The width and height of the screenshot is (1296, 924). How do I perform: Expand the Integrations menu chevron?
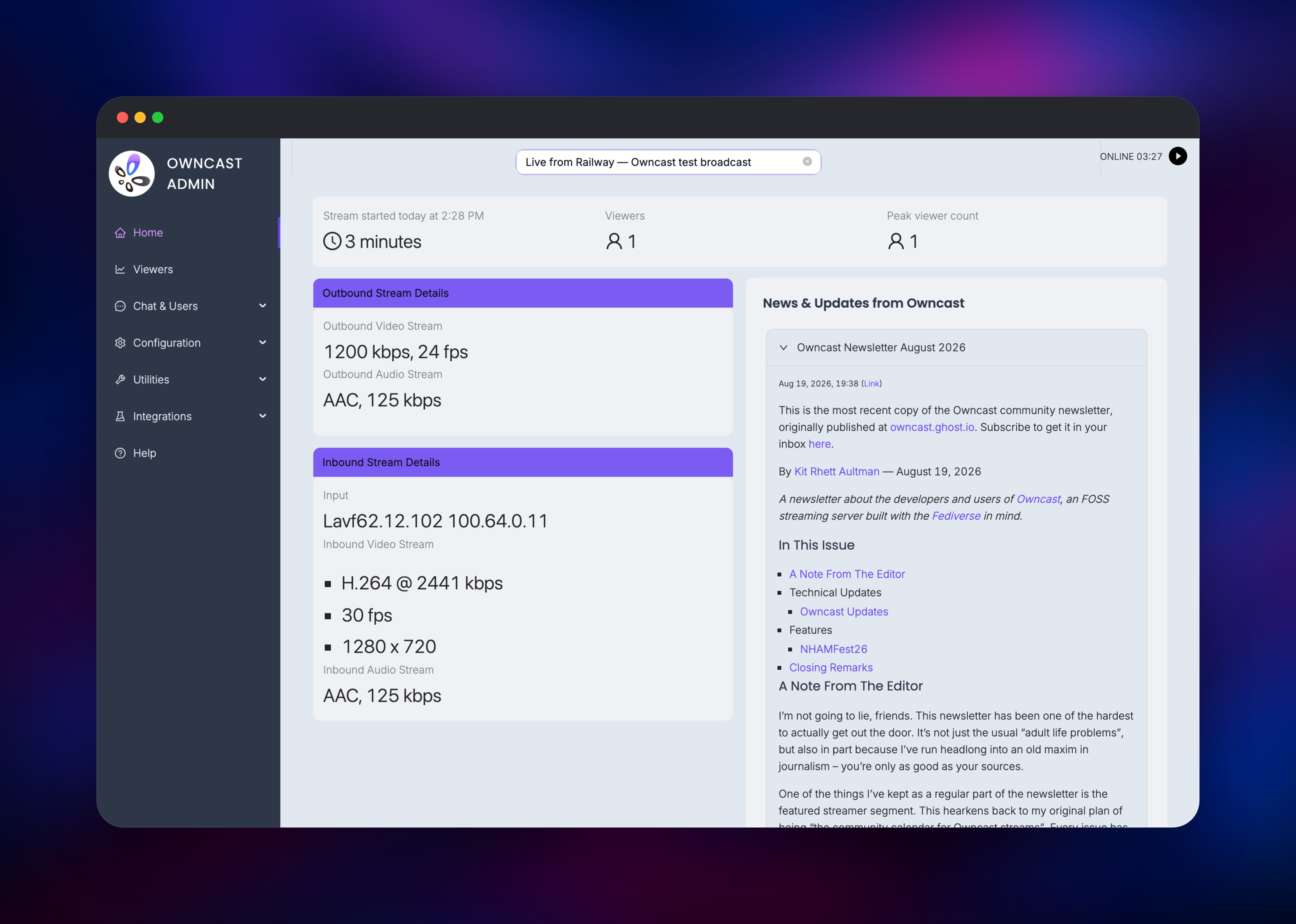(262, 416)
